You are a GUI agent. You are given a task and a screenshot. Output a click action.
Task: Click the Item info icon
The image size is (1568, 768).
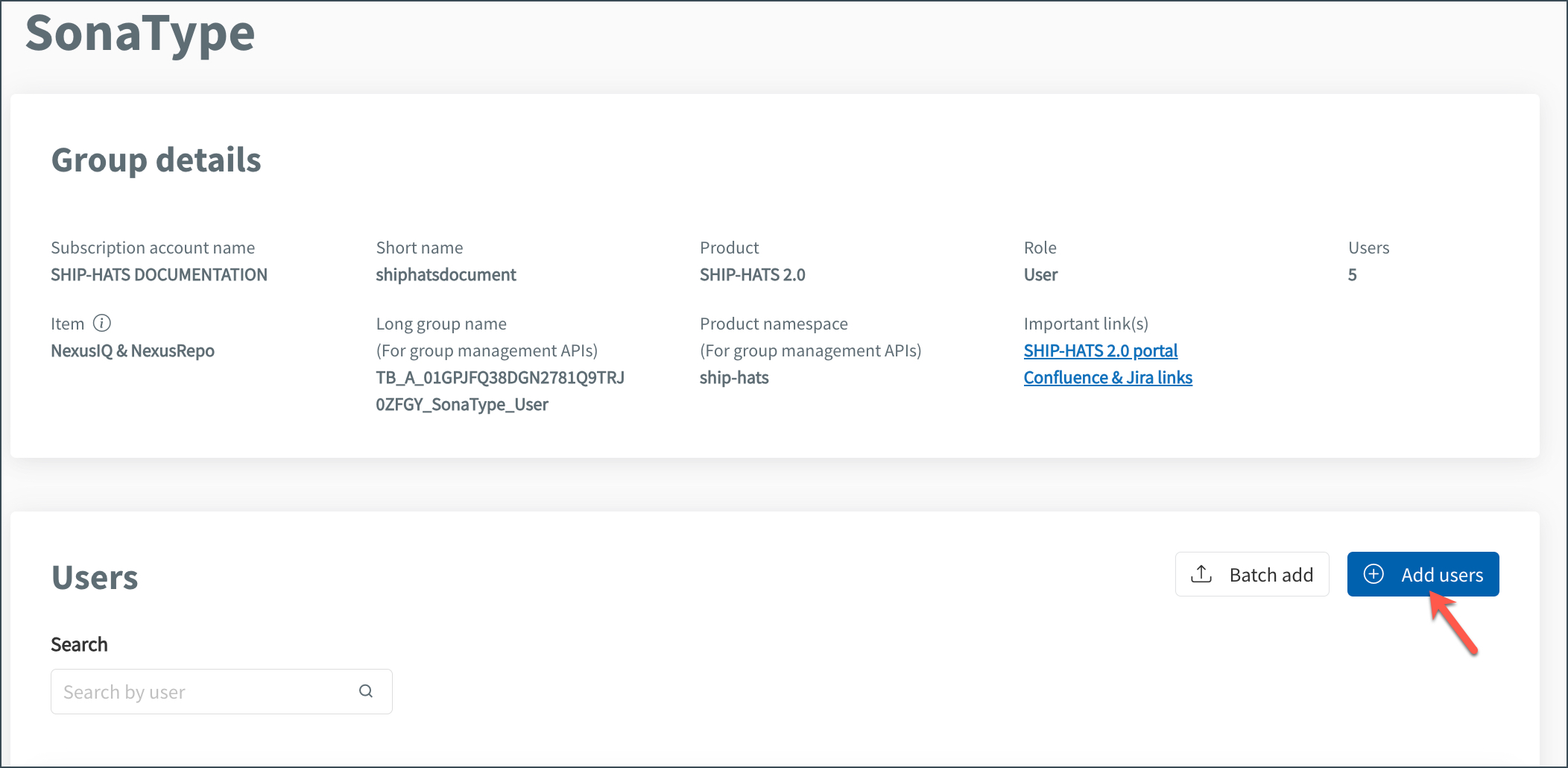click(x=102, y=323)
